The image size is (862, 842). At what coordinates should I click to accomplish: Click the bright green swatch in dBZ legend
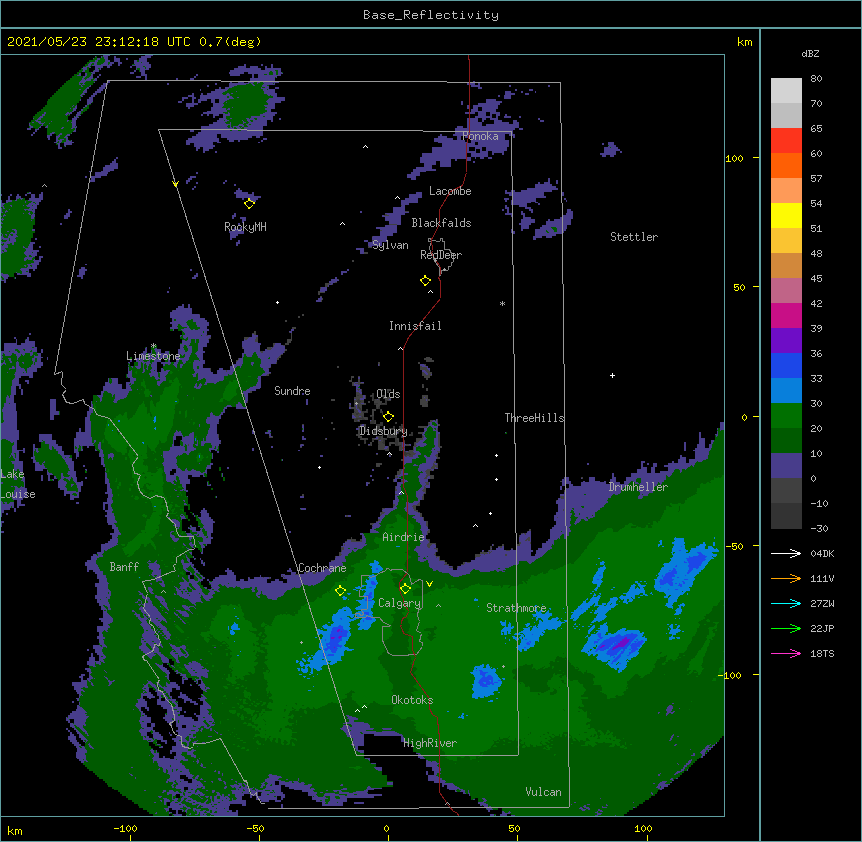(786, 416)
